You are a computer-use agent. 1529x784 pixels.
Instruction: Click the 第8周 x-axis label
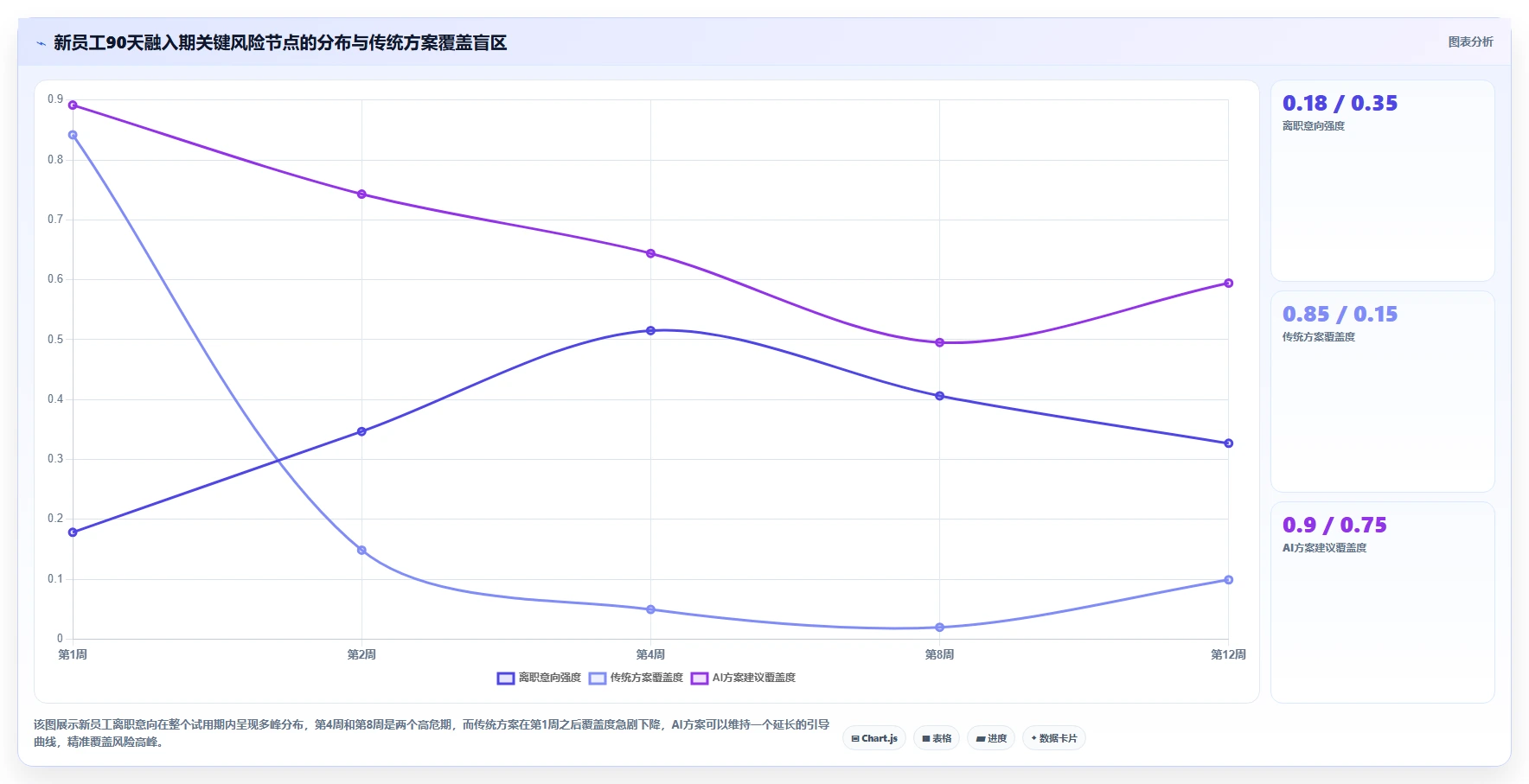coord(939,654)
